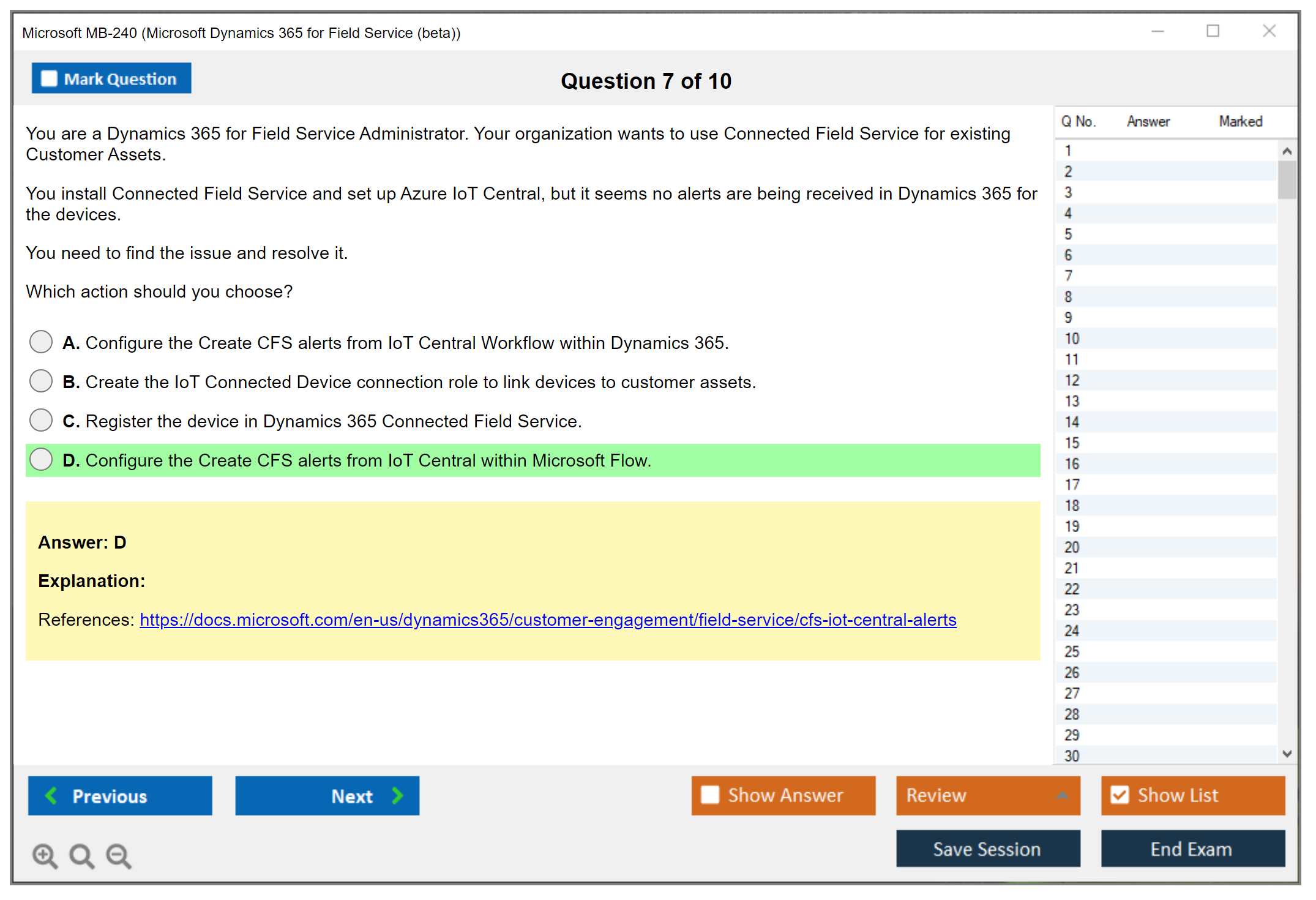Screen dimensions: 1316x900
Task: Click the zoom in magnifier icon
Action: [x=45, y=855]
